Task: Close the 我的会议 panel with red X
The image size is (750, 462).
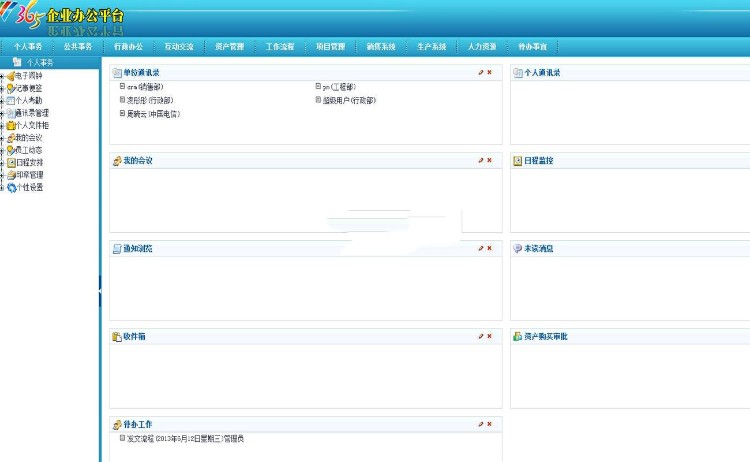Action: (x=489, y=160)
